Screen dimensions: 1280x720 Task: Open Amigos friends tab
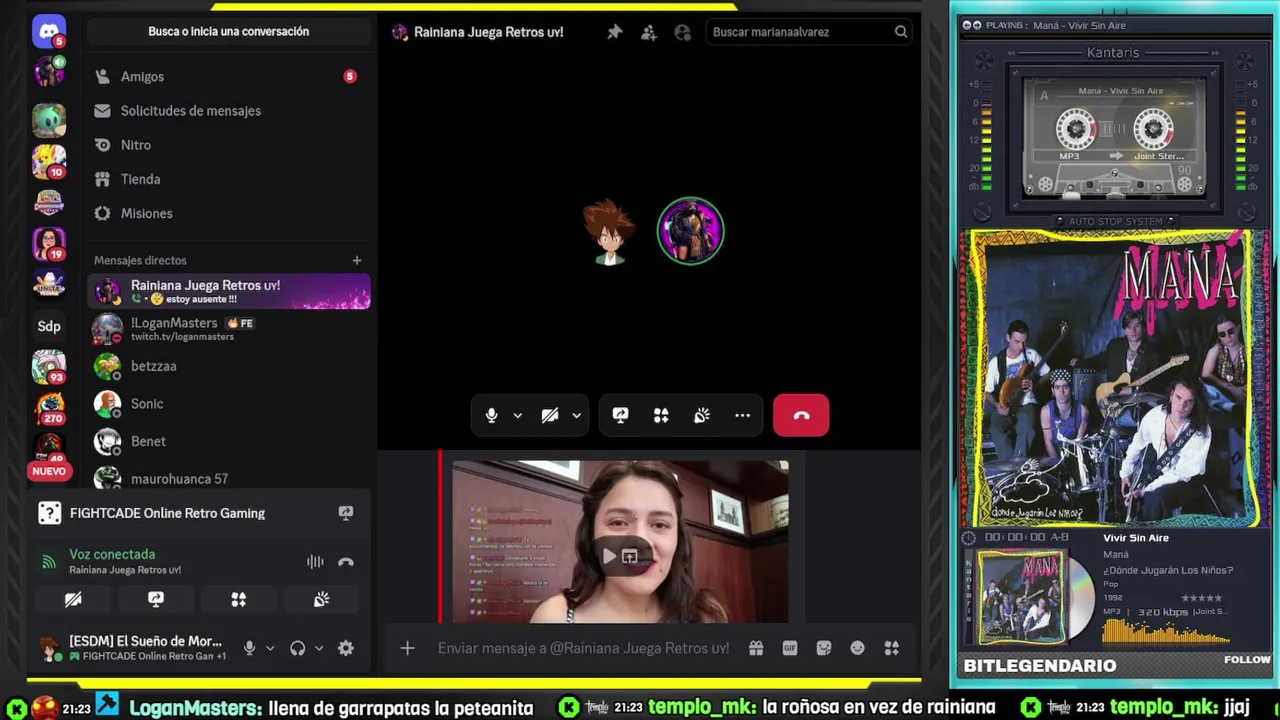[229, 76]
